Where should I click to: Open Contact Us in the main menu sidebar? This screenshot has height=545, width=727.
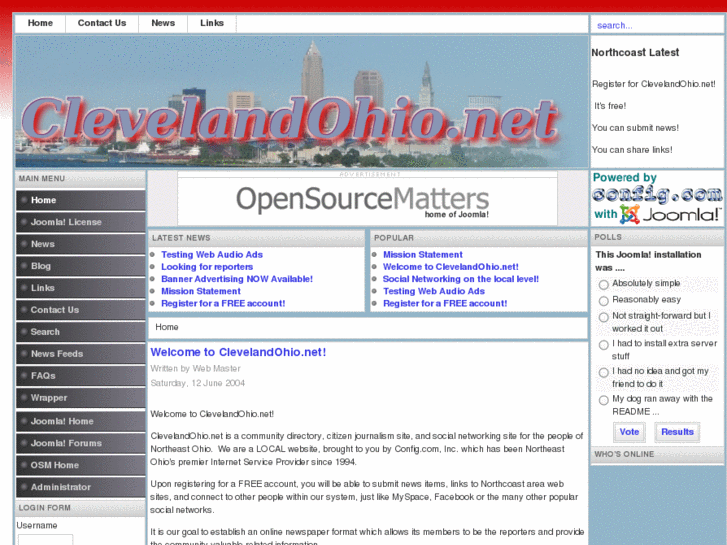(80, 310)
